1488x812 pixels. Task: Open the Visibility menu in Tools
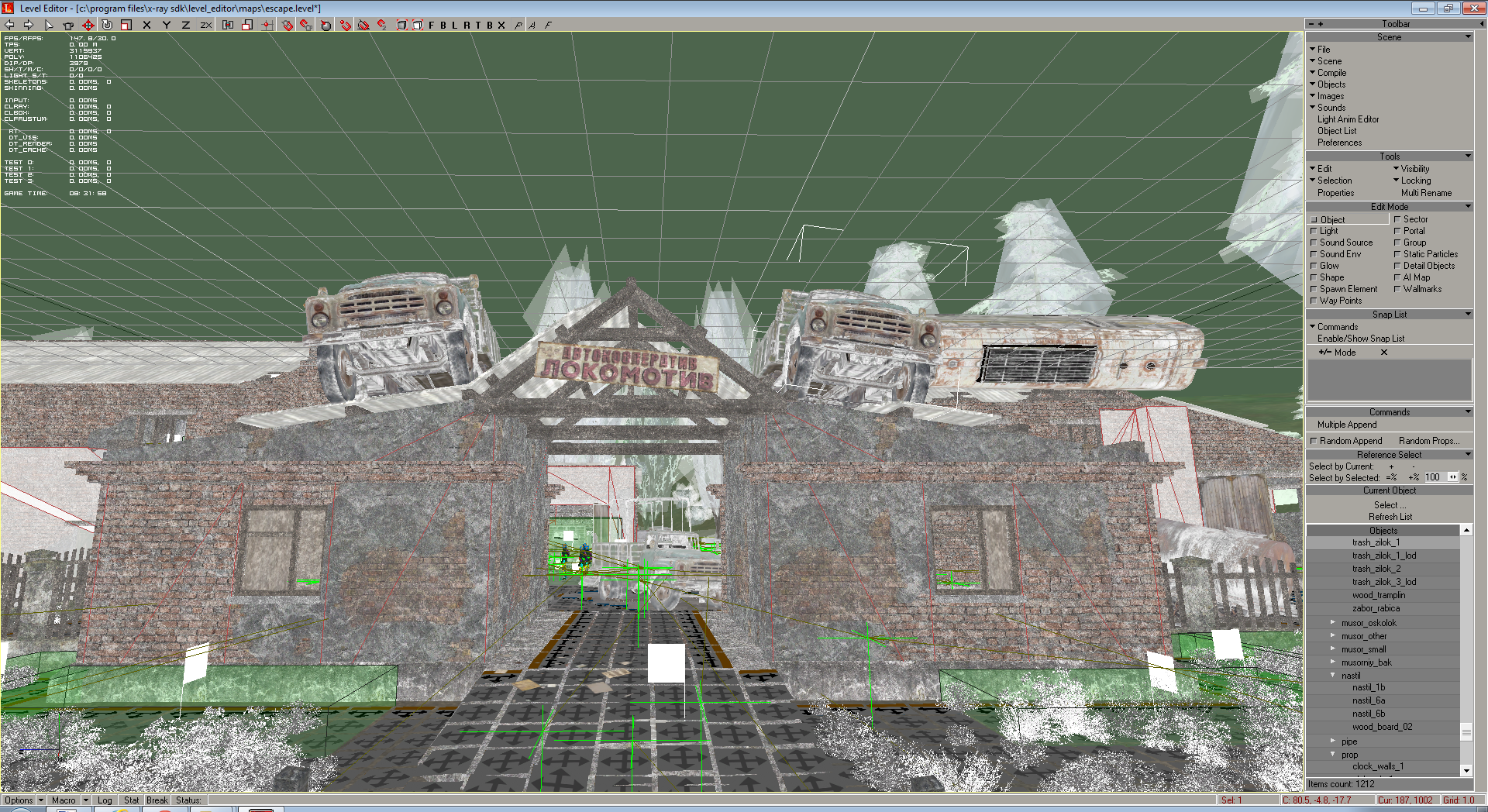1414,169
